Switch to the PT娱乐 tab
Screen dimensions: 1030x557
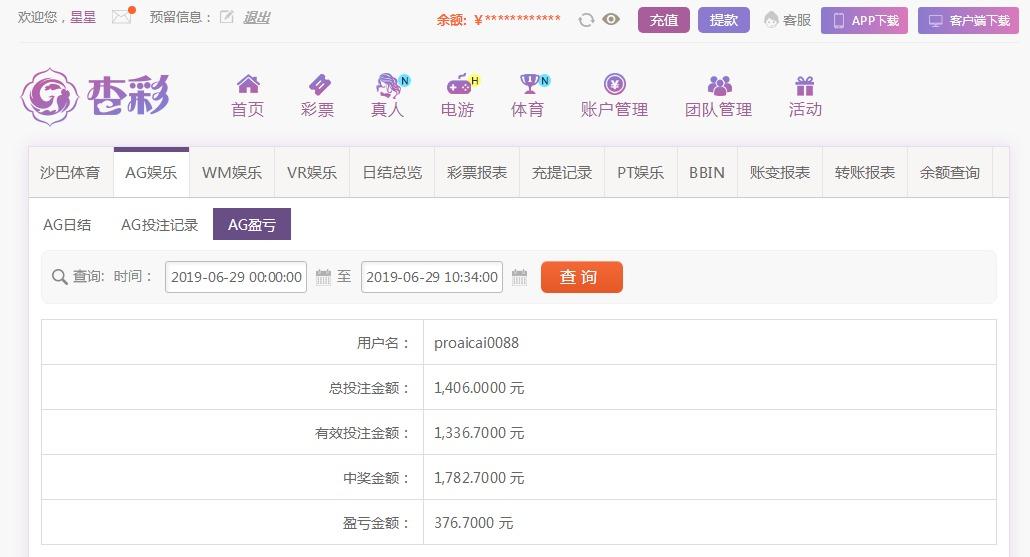click(640, 173)
